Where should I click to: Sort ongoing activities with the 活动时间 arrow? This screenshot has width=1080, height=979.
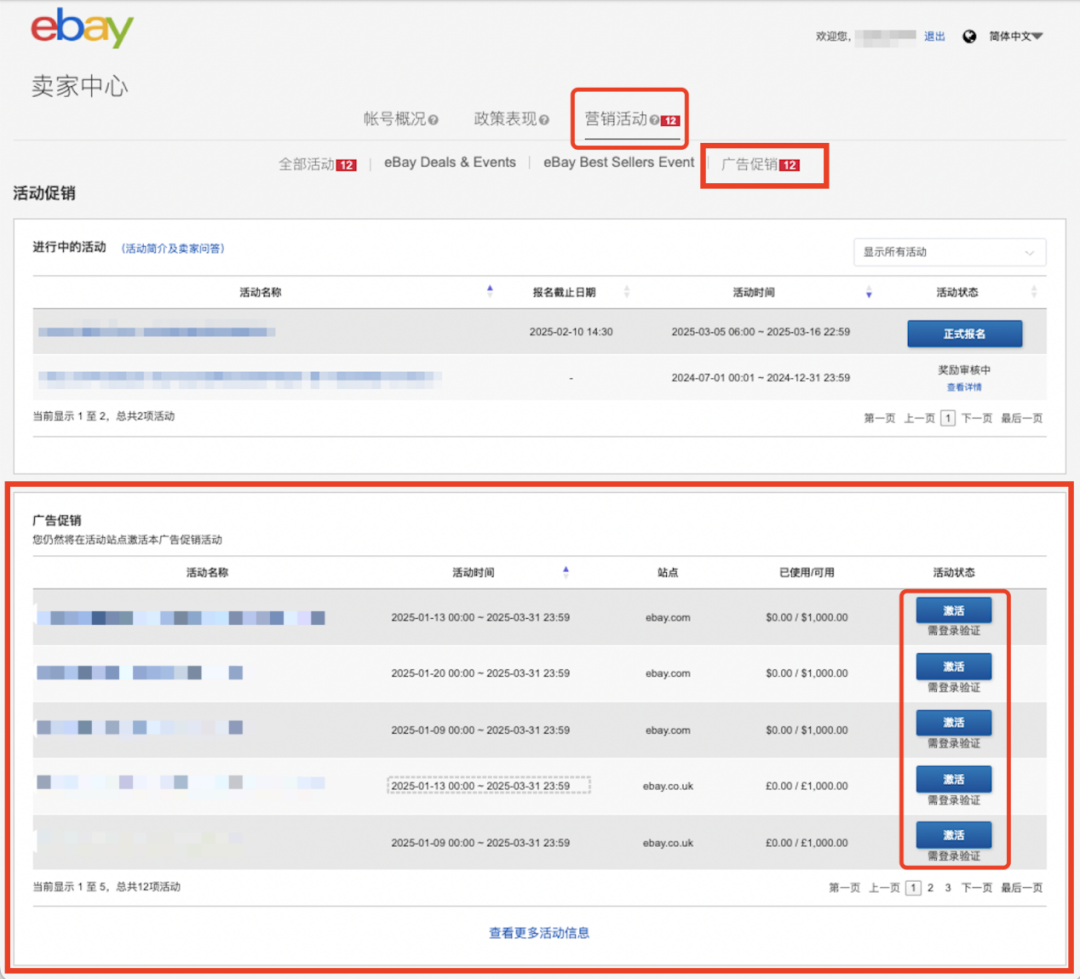point(868,291)
